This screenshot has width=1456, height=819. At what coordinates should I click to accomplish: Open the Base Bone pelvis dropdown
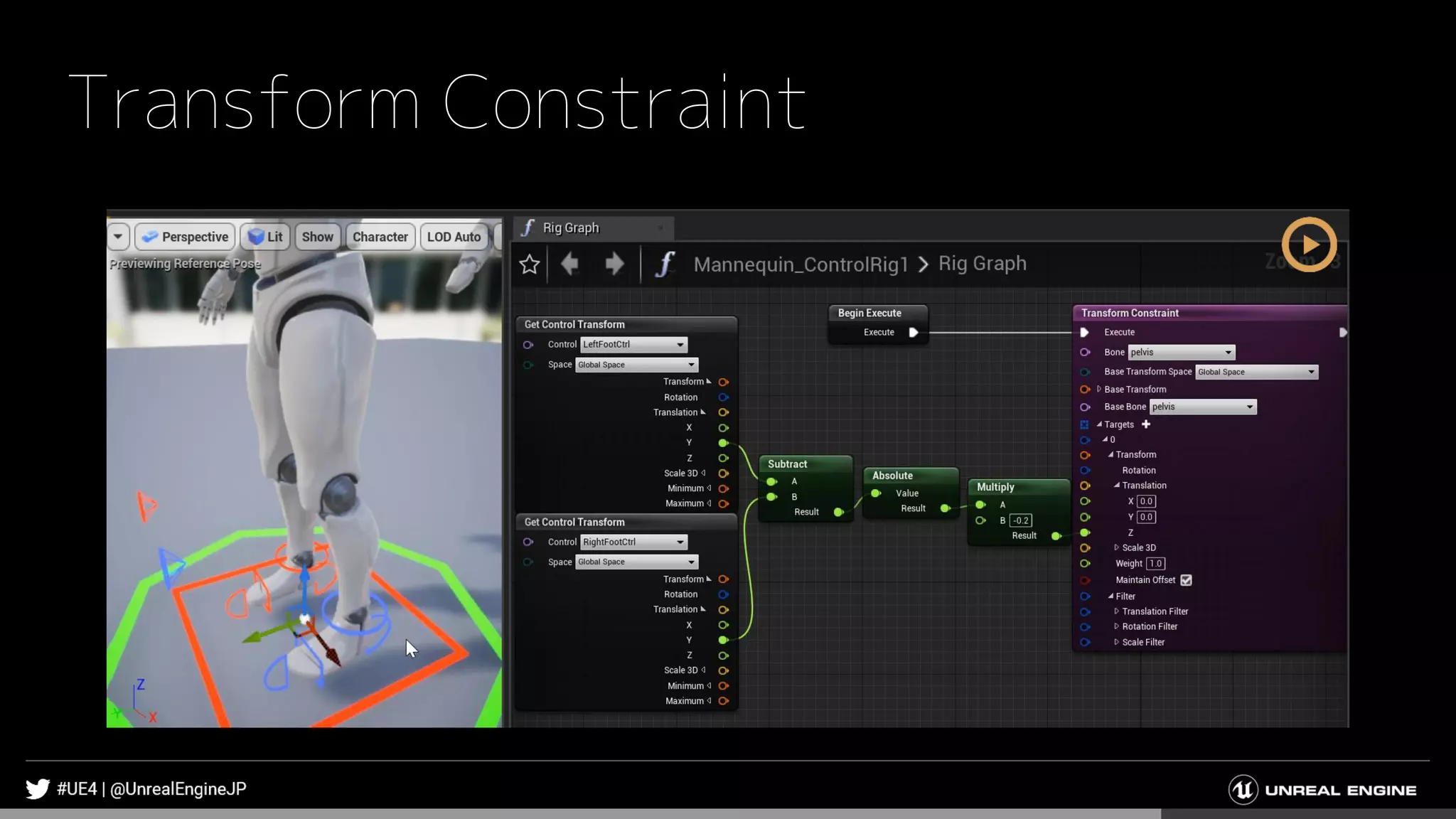tap(1203, 407)
